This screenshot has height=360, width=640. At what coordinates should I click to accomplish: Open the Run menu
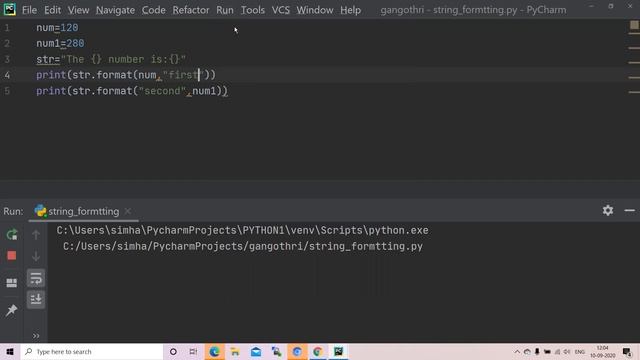[224, 10]
